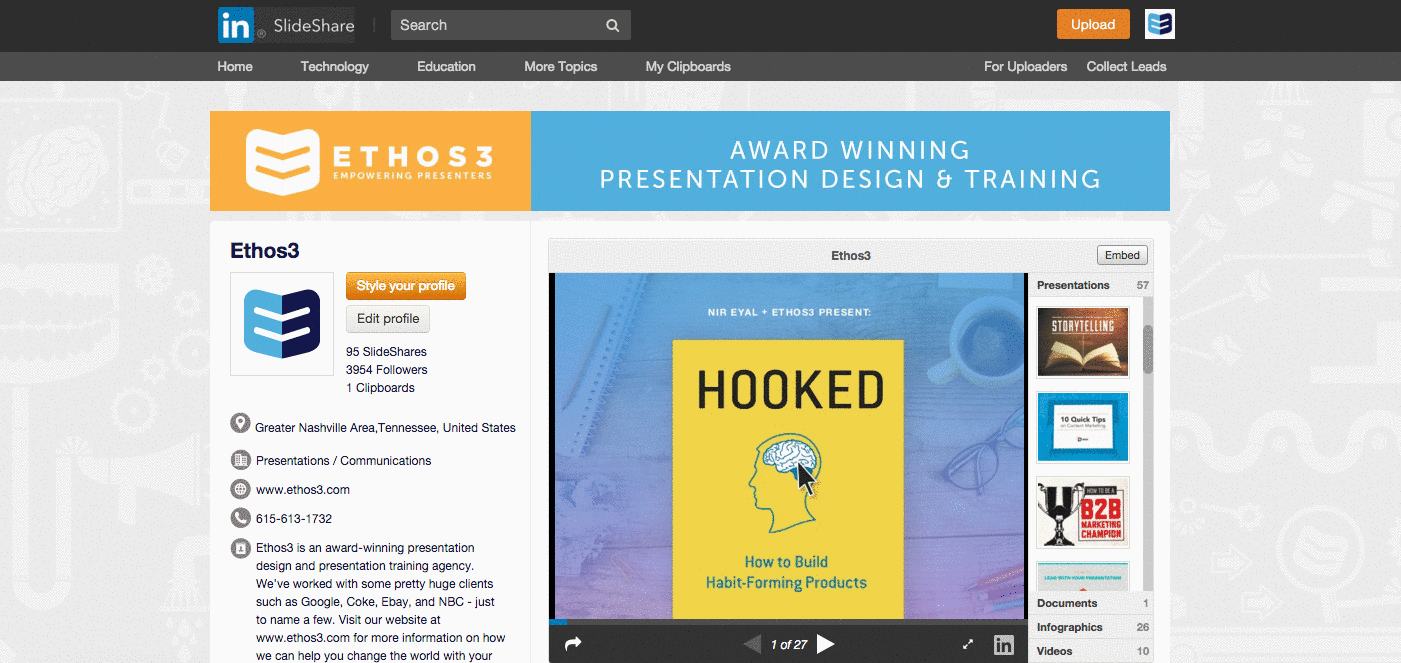Click the industry building icon
The image size is (1401, 663).
tap(240, 460)
